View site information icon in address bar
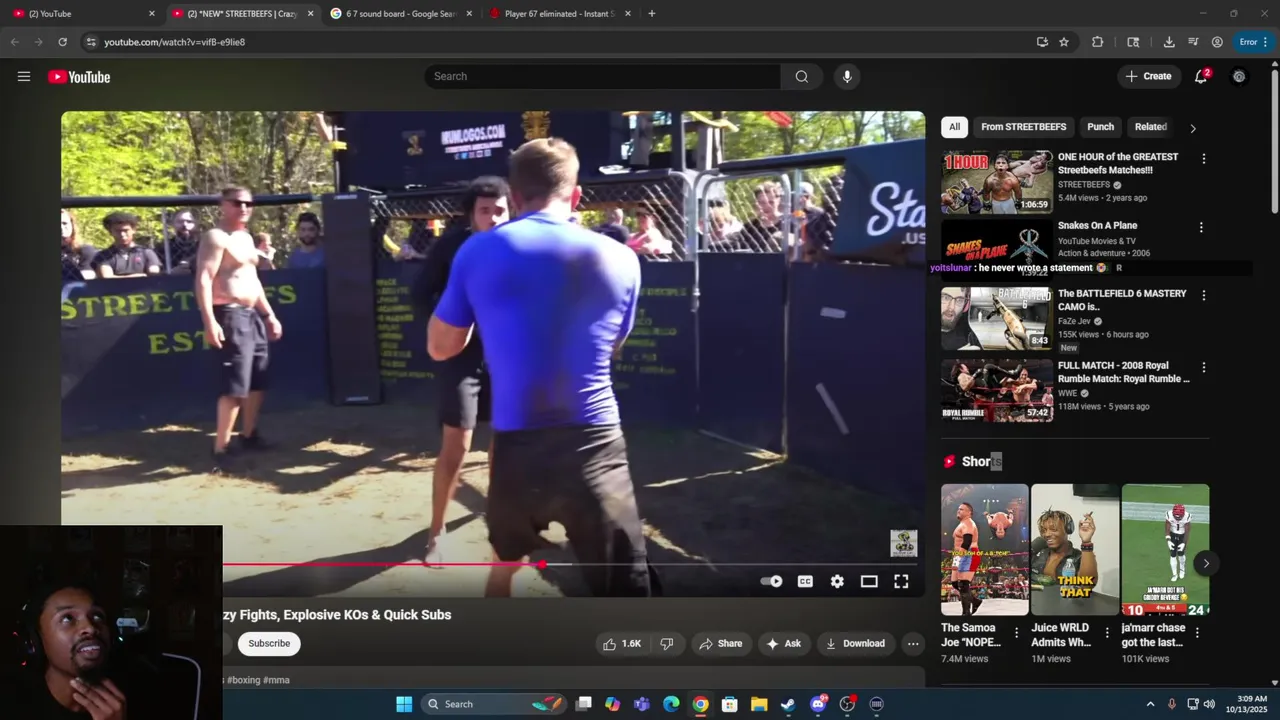This screenshot has width=1280, height=720. point(91,42)
